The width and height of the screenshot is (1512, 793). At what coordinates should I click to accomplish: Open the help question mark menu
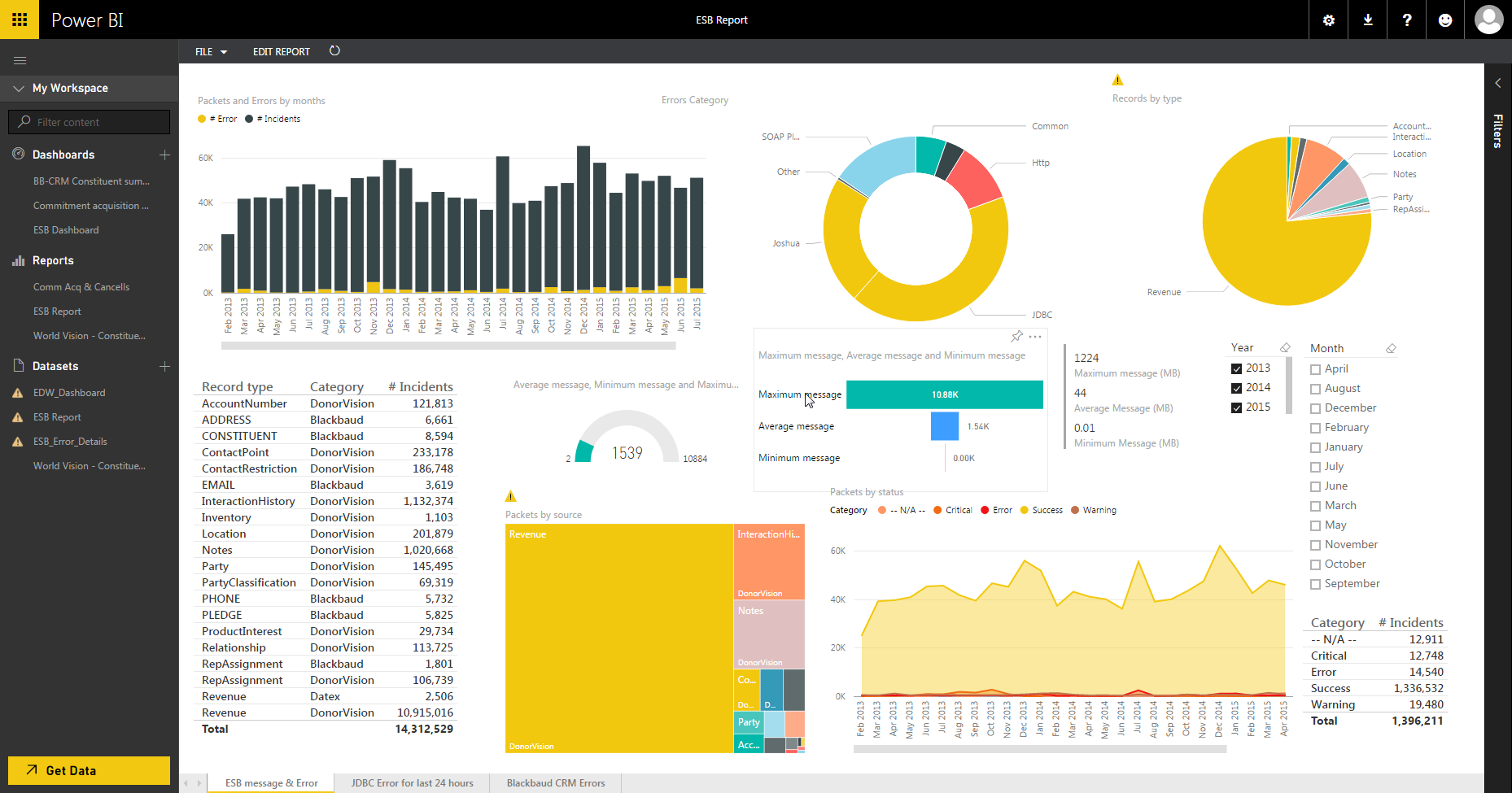tap(1407, 20)
